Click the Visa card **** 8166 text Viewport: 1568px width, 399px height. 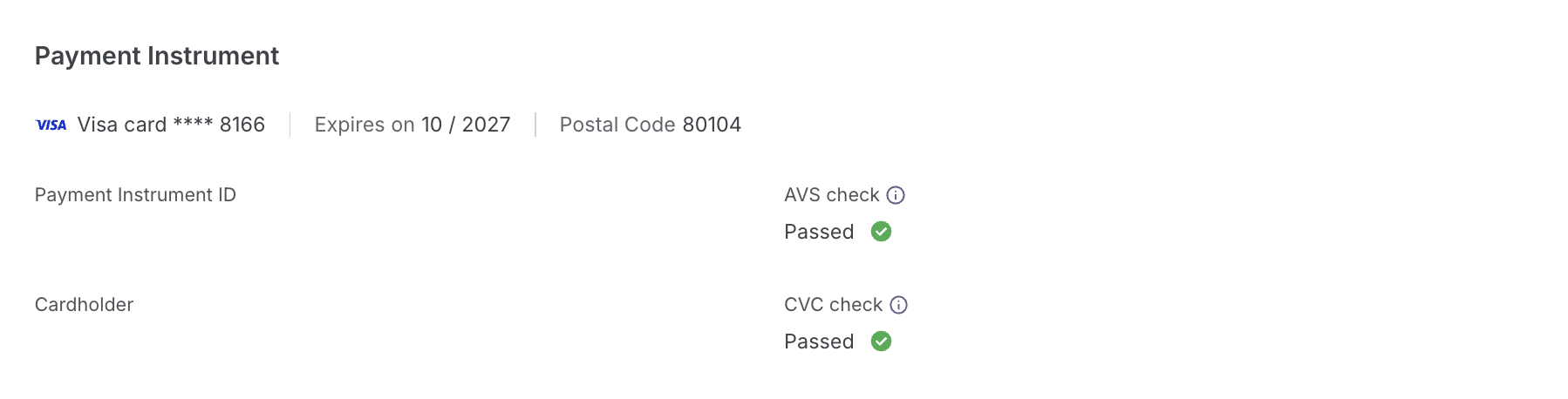tap(171, 125)
